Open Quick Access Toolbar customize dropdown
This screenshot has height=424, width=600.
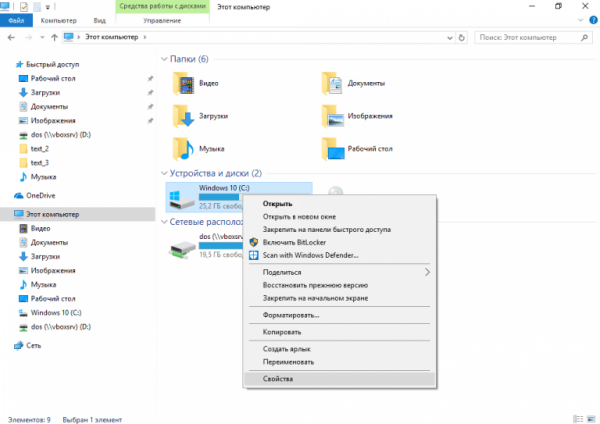pyautogui.click(x=47, y=7)
